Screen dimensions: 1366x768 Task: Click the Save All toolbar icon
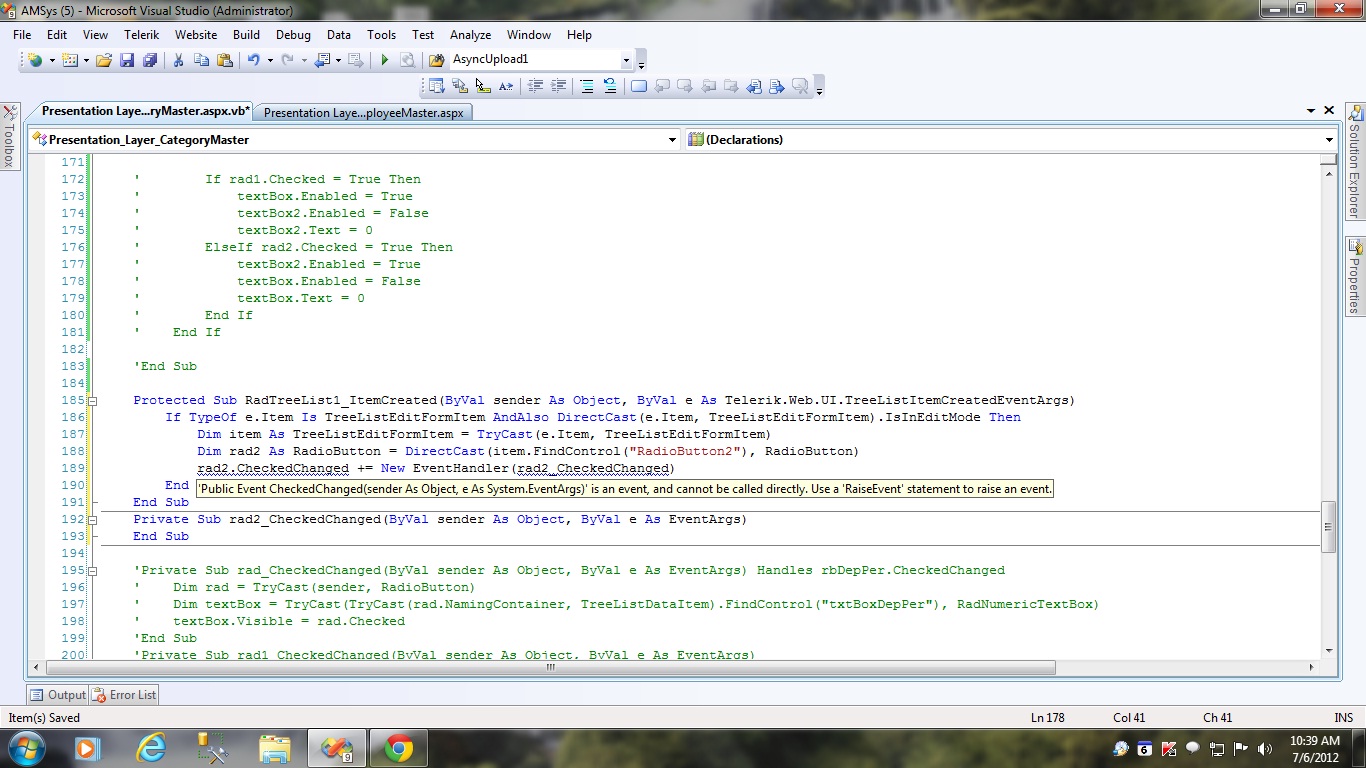click(150, 60)
